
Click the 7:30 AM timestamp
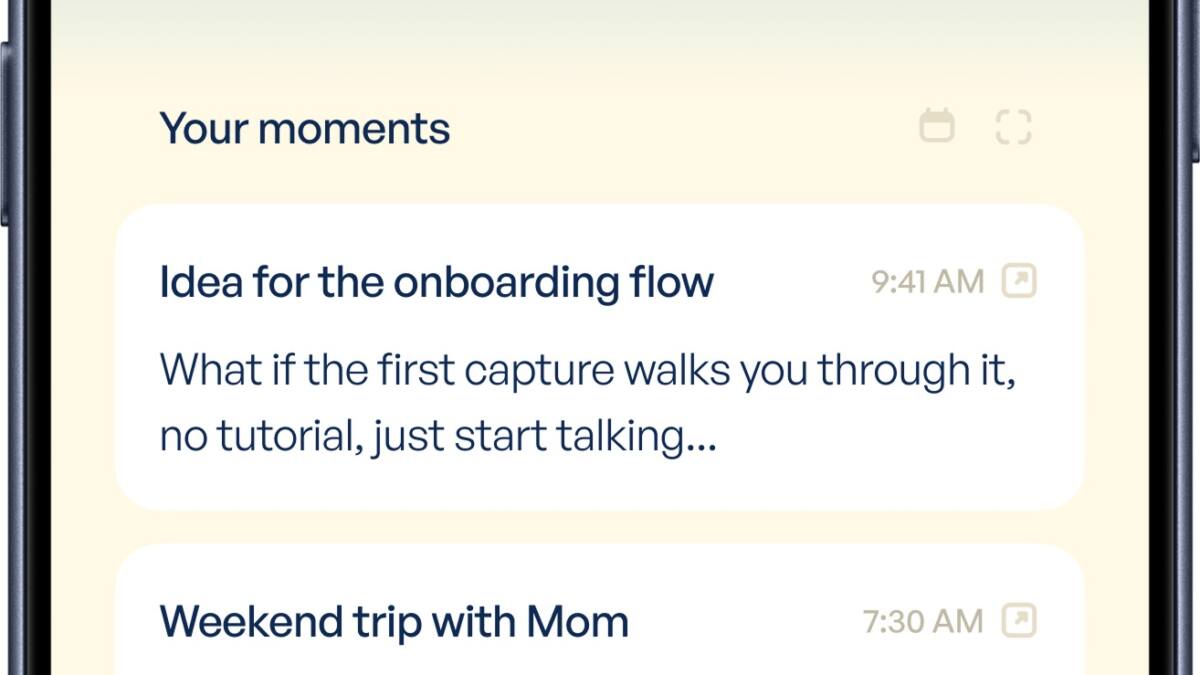click(923, 622)
